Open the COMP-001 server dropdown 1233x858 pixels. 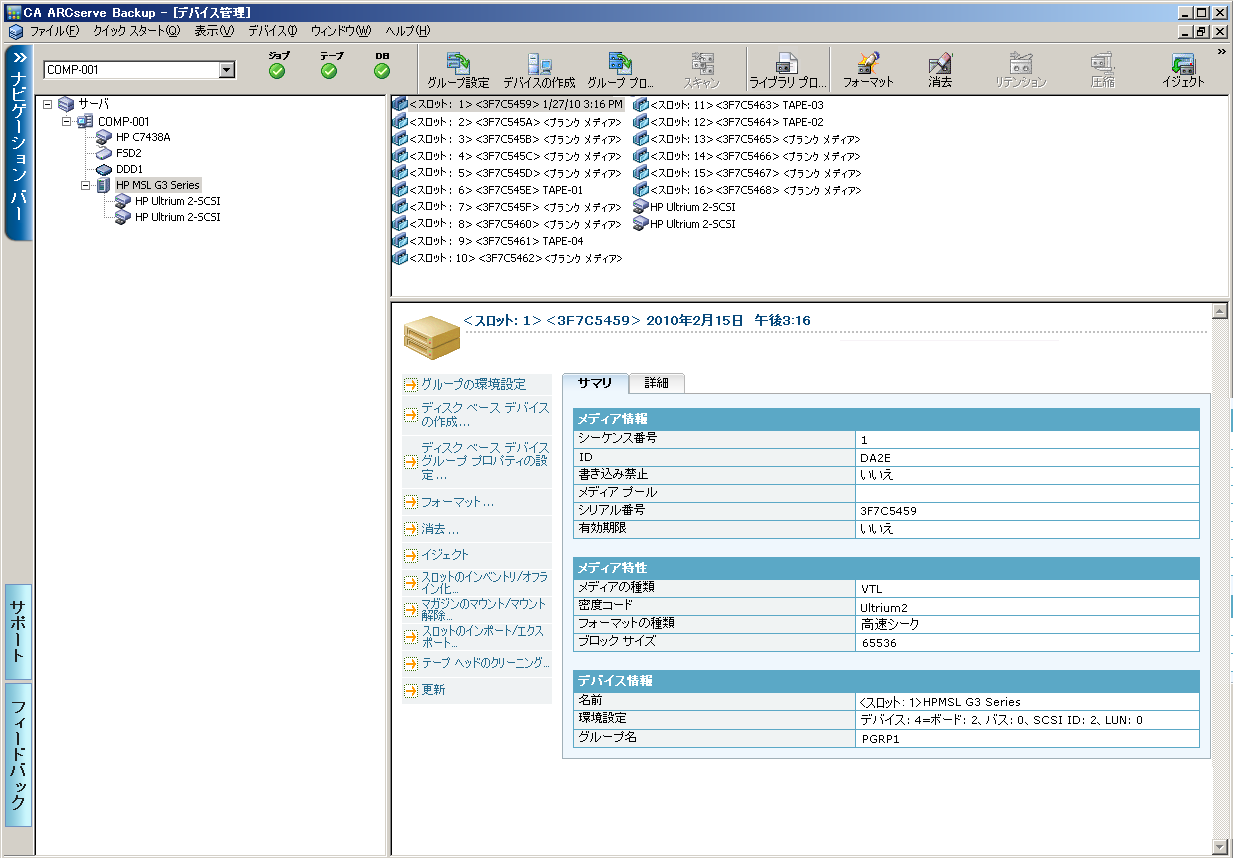(x=226, y=70)
